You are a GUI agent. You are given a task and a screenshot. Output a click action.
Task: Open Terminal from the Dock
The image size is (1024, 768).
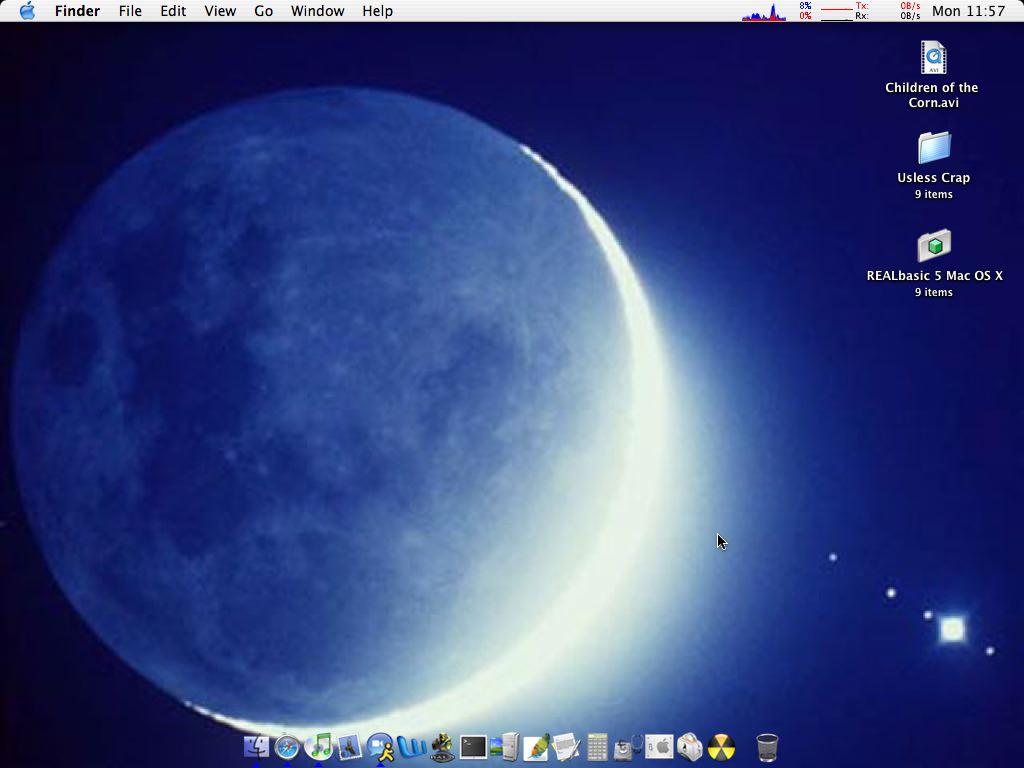click(473, 746)
